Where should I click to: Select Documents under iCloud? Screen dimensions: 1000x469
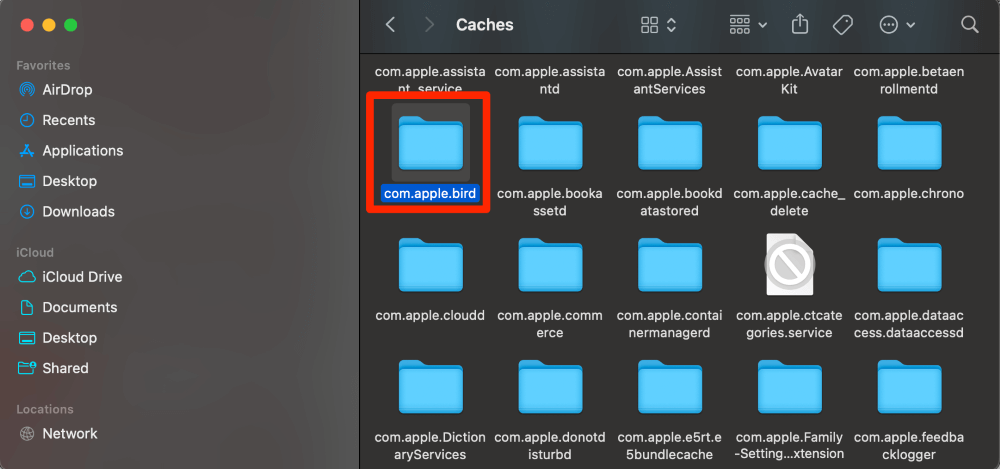[x=79, y=308]
